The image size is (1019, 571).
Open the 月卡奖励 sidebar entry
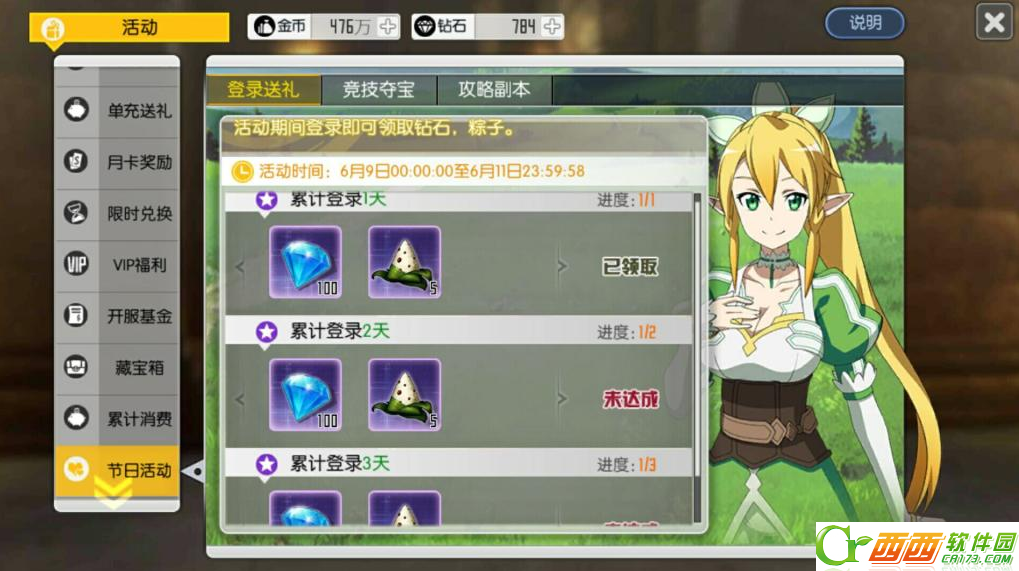[x=117, y=162]
